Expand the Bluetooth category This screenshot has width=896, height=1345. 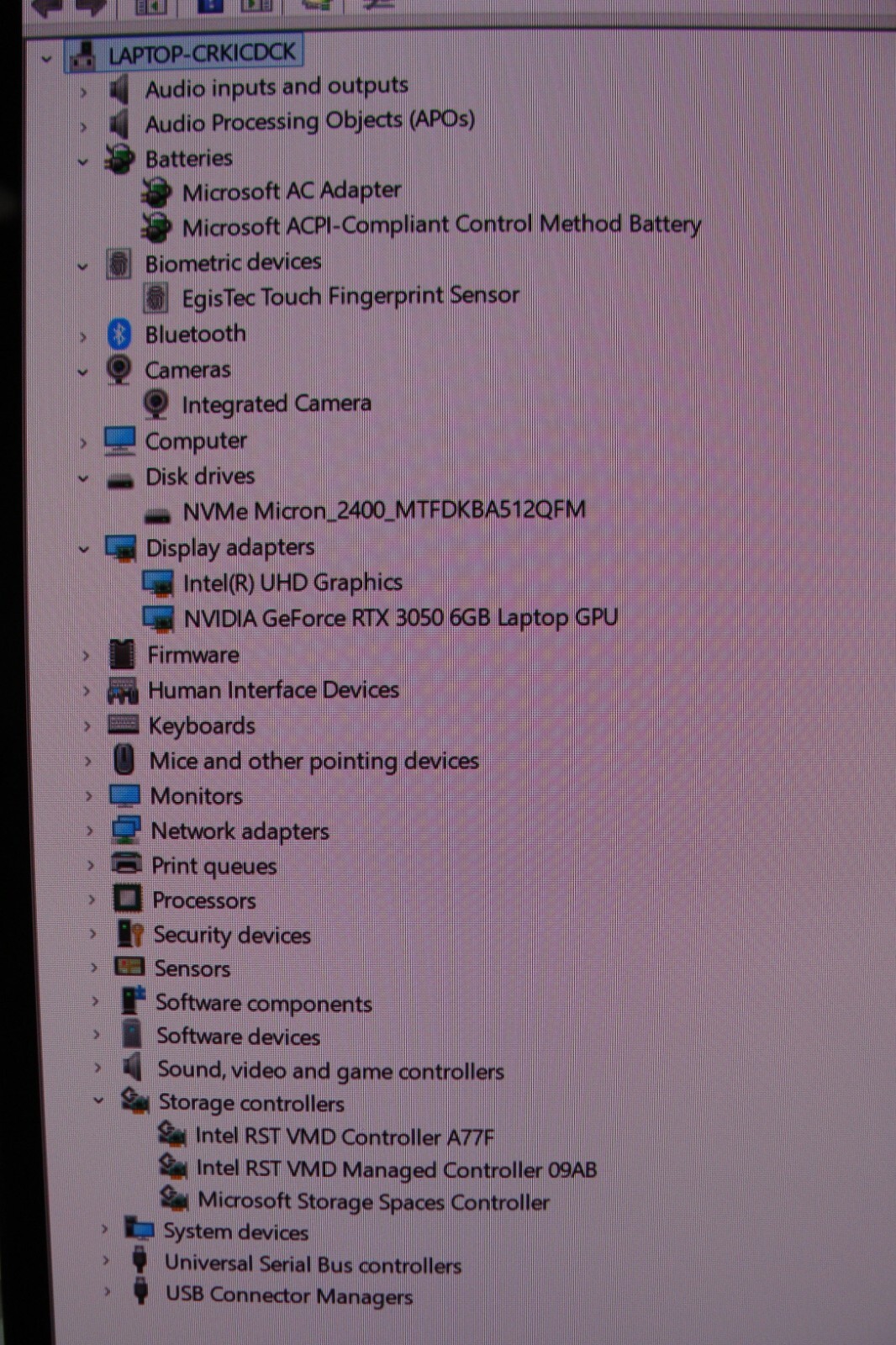tap(83, 337)
